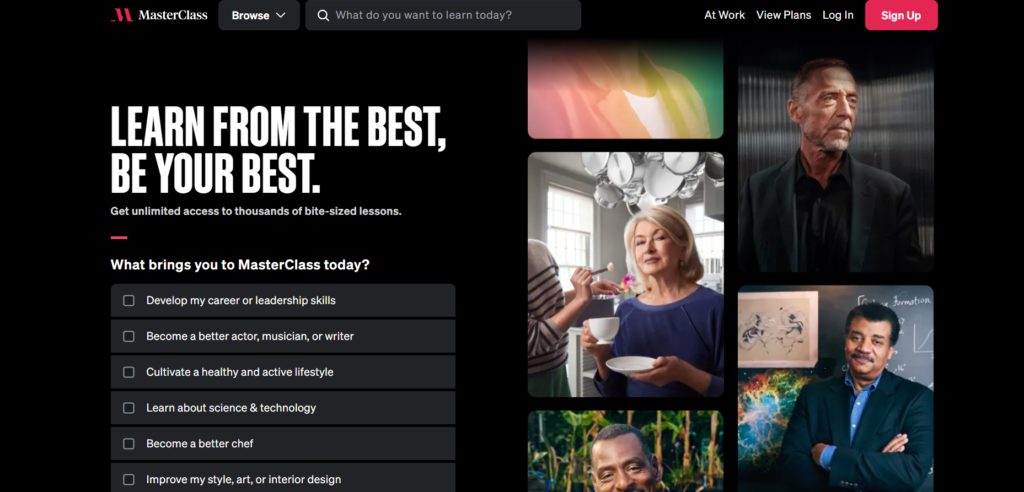Open the astrophysicist by chalkboard thumbnail
Screen dimensions: 1024x492
pyautogui.click(x=836, y=389)
